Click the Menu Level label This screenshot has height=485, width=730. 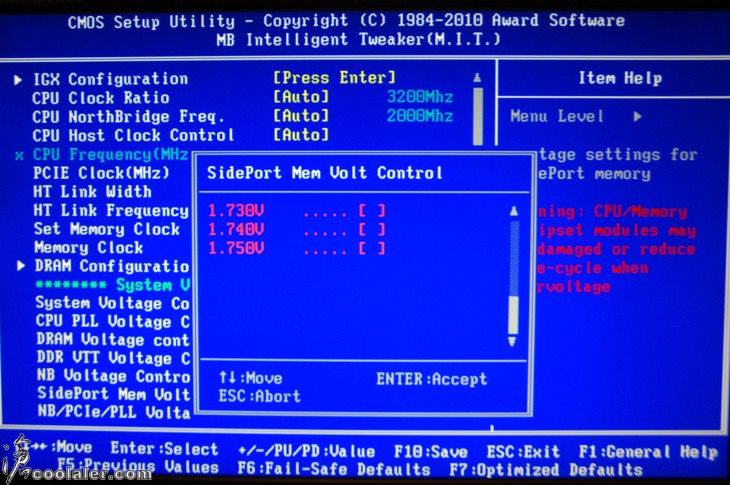click(557, 116)
